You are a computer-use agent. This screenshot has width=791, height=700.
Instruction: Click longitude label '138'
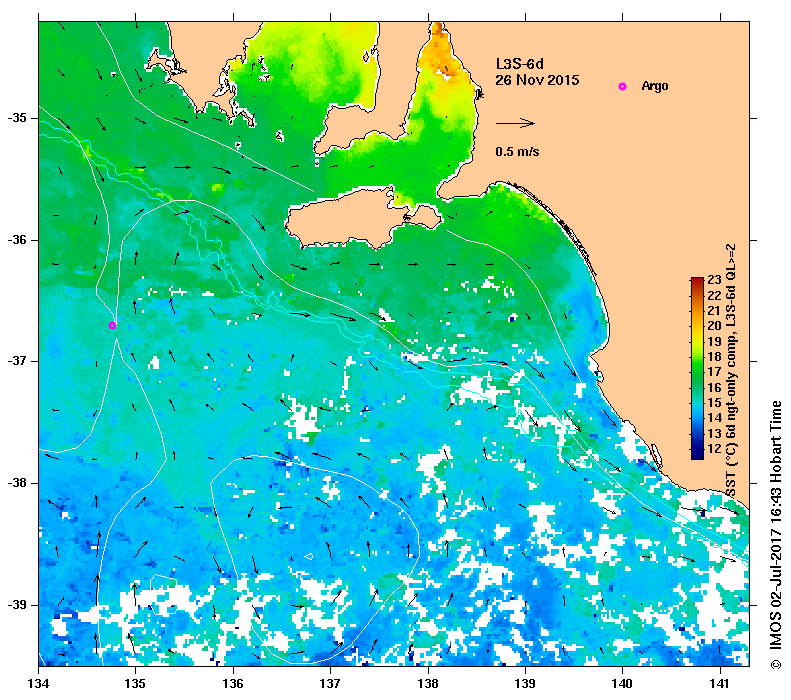coord(428,684)
